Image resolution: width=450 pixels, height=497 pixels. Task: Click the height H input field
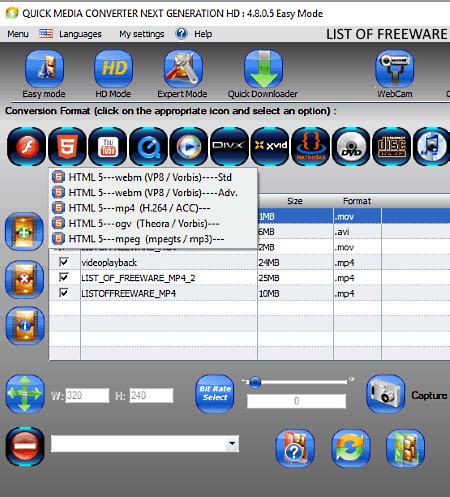(x=151, y=396)
